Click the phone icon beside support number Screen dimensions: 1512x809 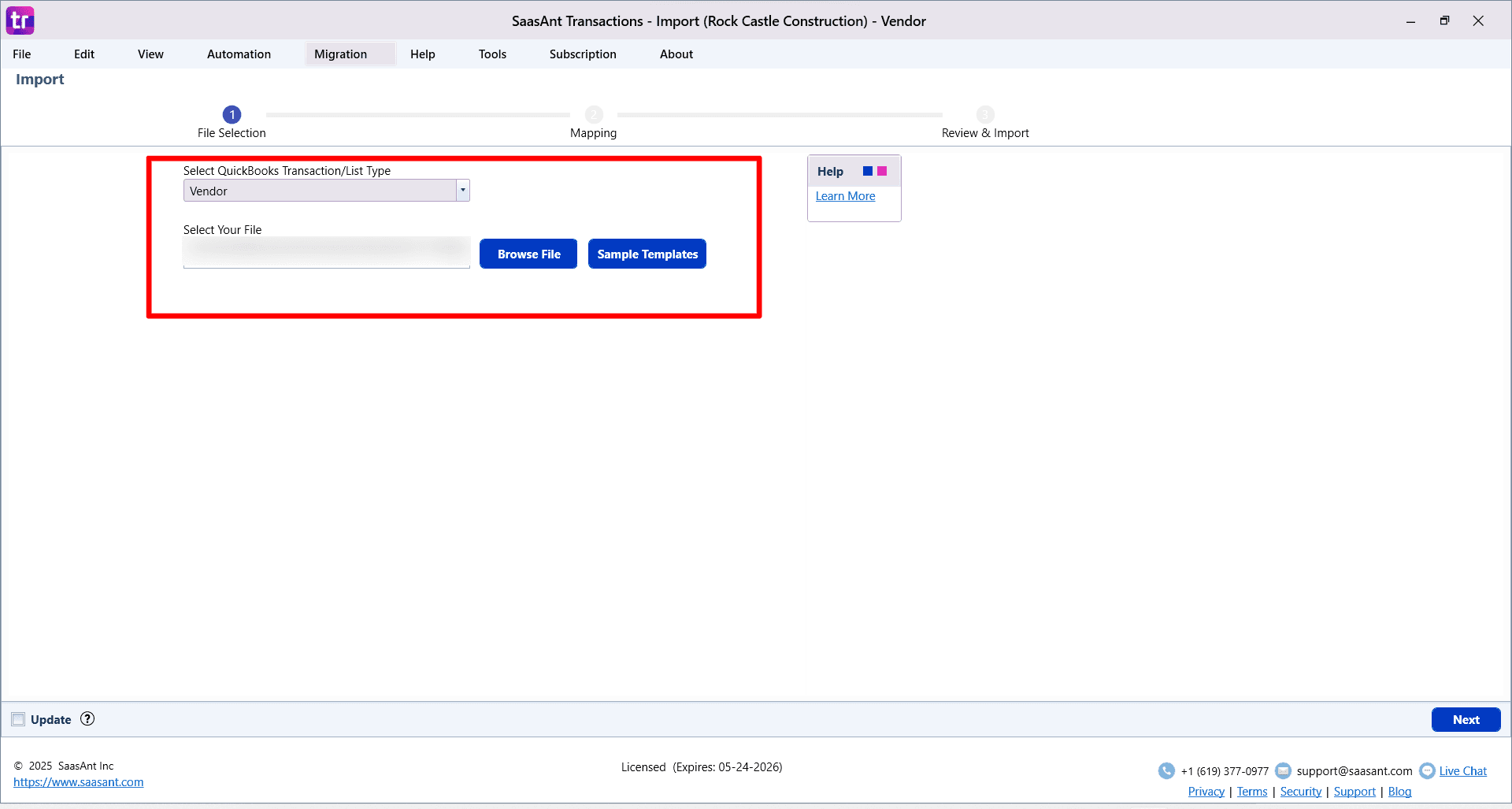point(1166,770)
